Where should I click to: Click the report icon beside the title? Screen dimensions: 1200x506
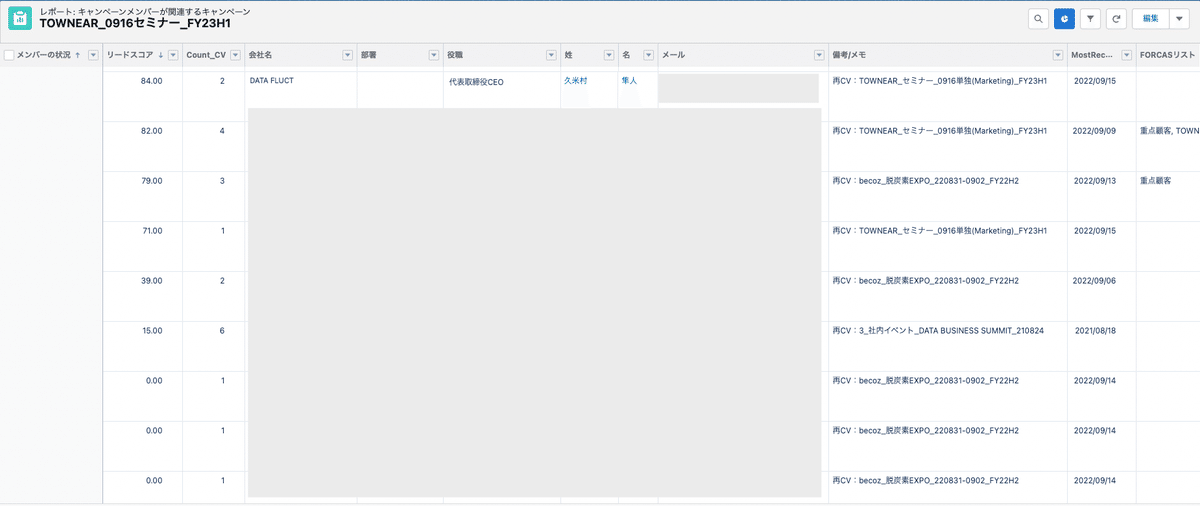pyautogui.click(x=20, y=18)
